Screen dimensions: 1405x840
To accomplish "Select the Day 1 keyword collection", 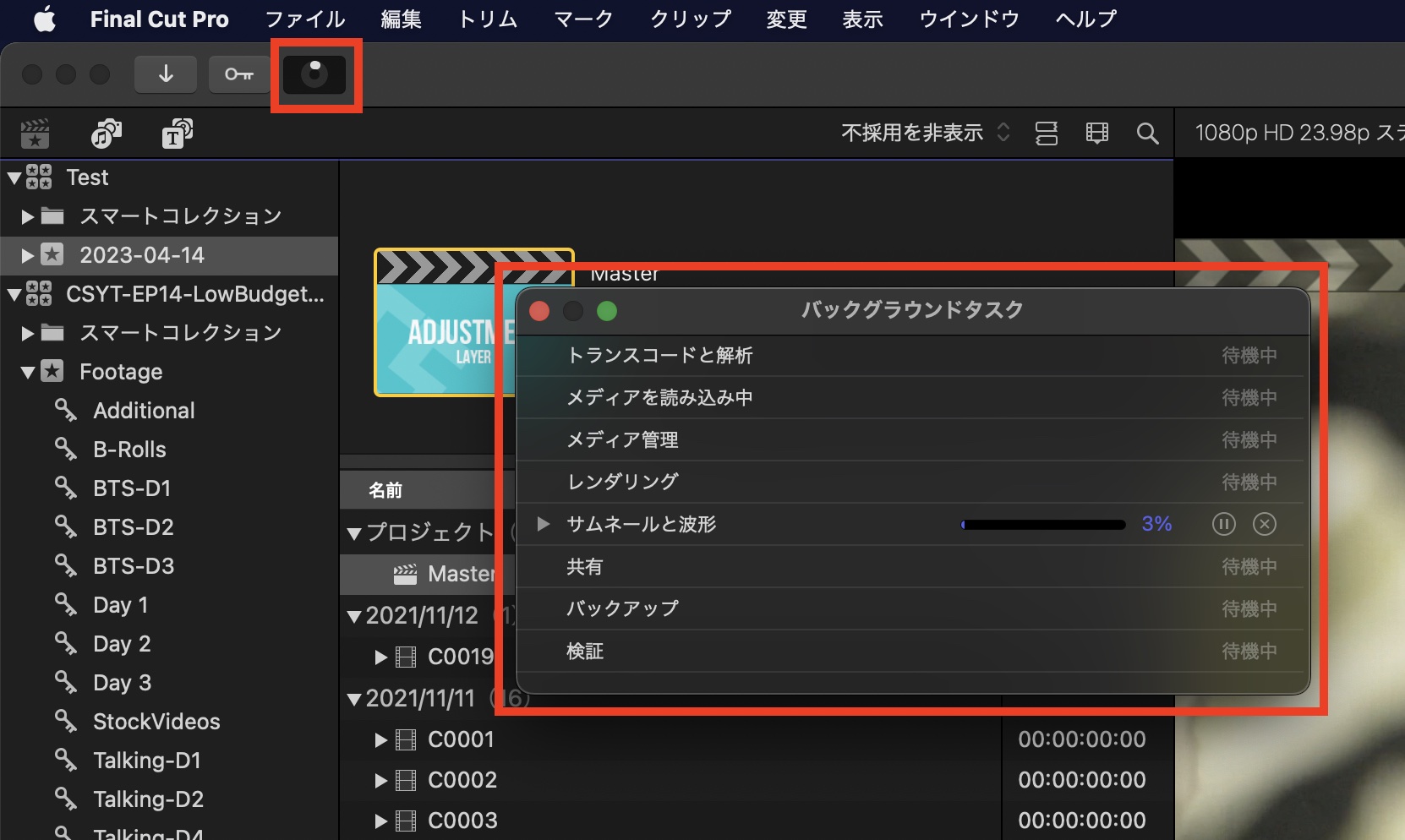I will point(120,605).
